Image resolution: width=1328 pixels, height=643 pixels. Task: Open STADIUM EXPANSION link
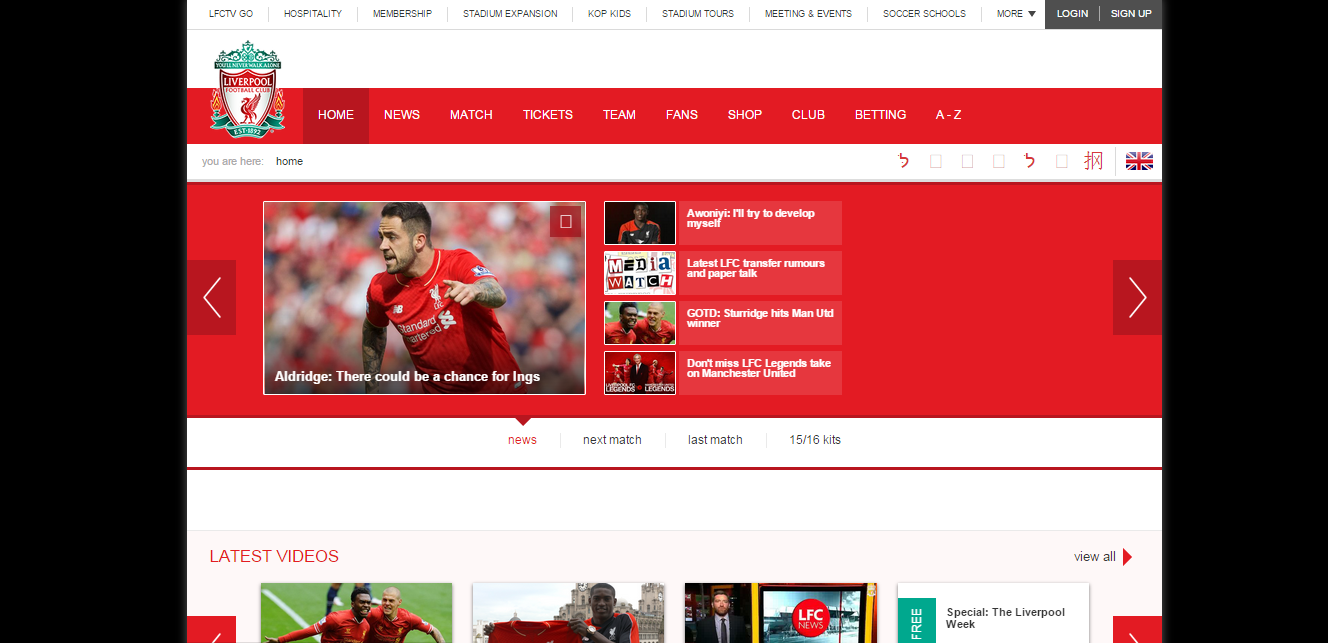point(510,14)
